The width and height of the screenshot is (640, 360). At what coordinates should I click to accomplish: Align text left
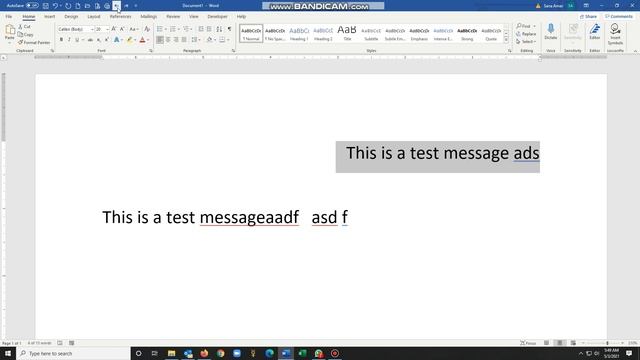coord(160,40)
